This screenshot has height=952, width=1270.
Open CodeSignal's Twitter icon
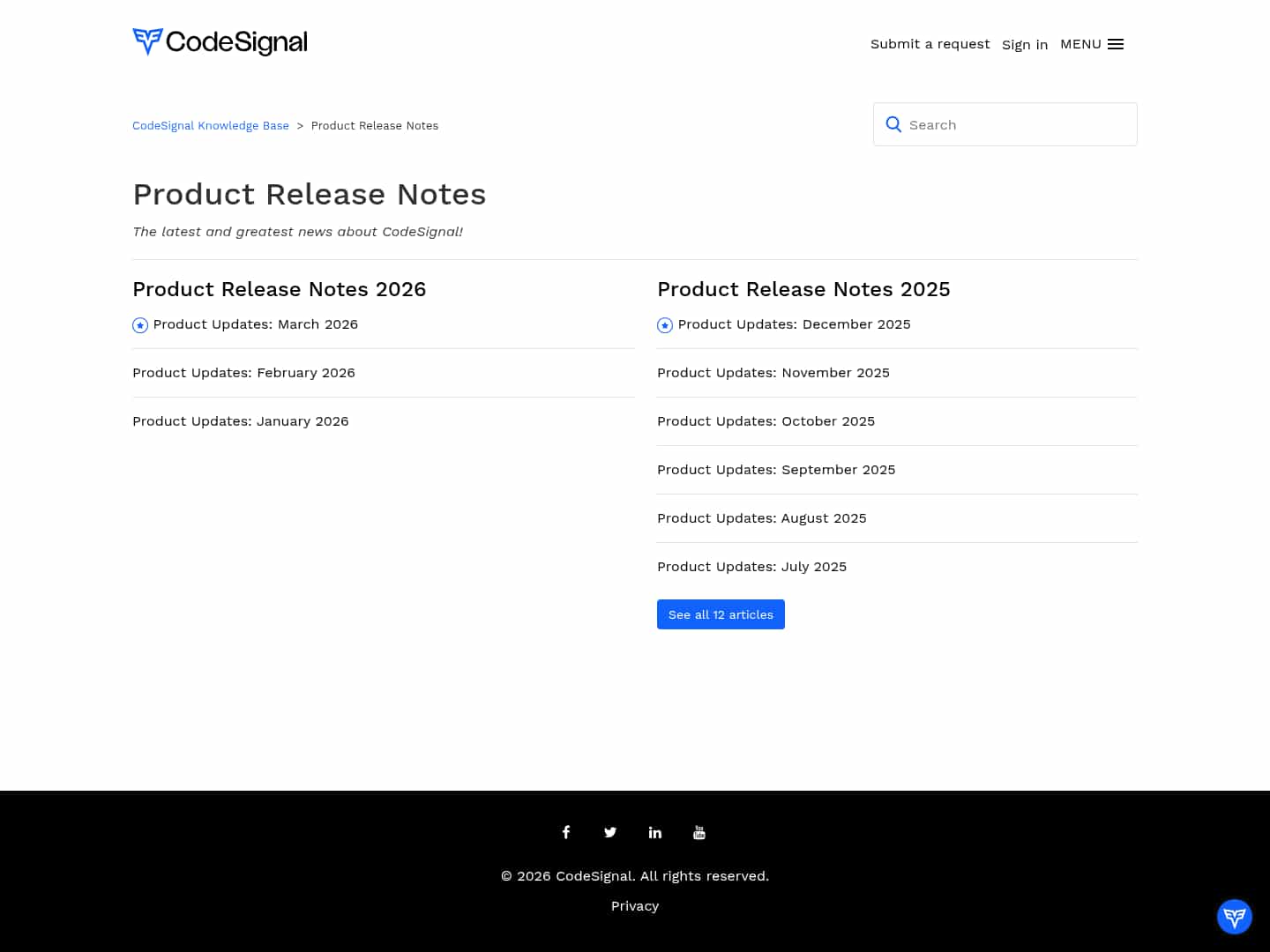tap(610, 832)
